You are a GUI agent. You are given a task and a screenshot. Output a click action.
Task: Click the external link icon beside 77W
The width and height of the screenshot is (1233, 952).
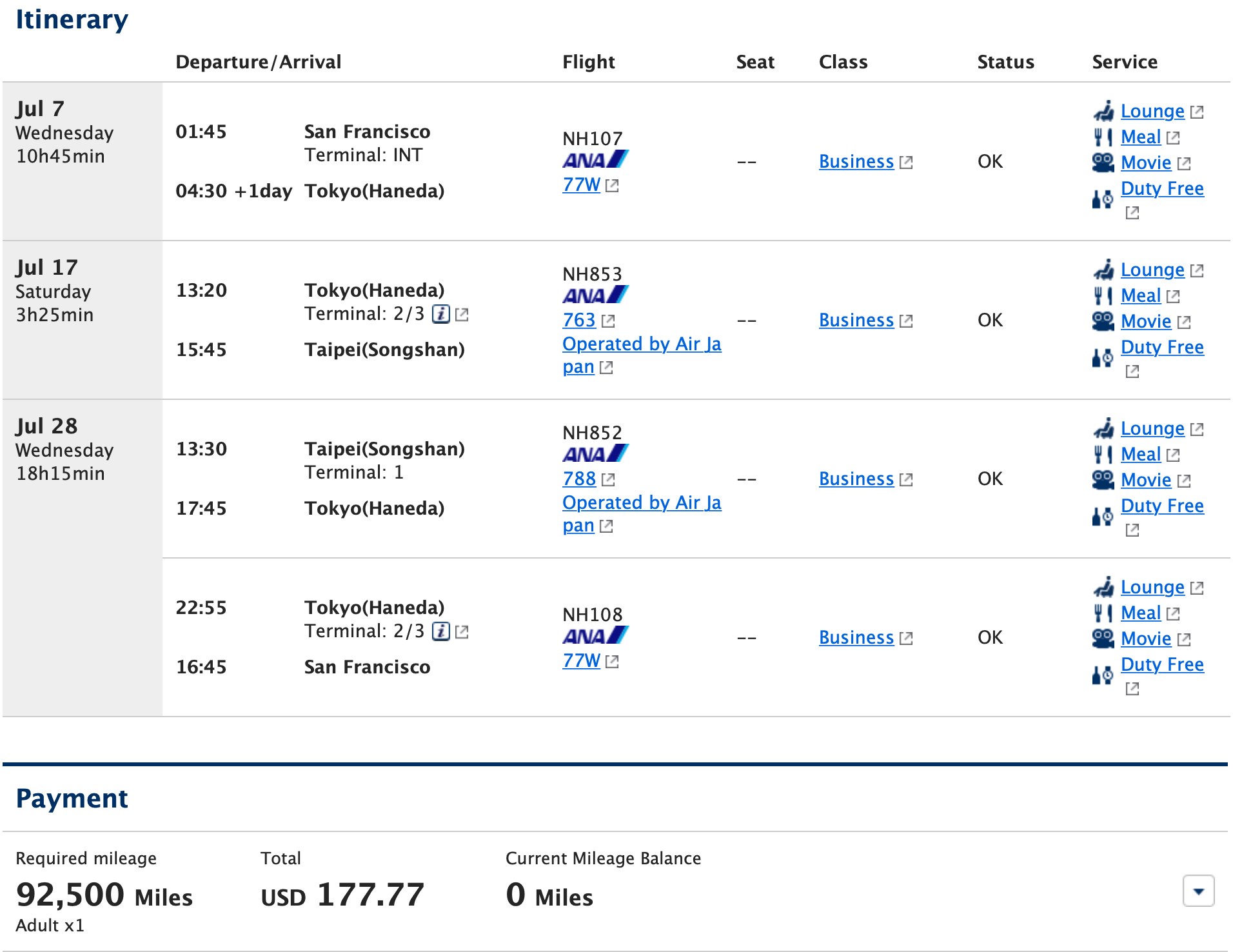pyautogui.click(x=611, y=185)
